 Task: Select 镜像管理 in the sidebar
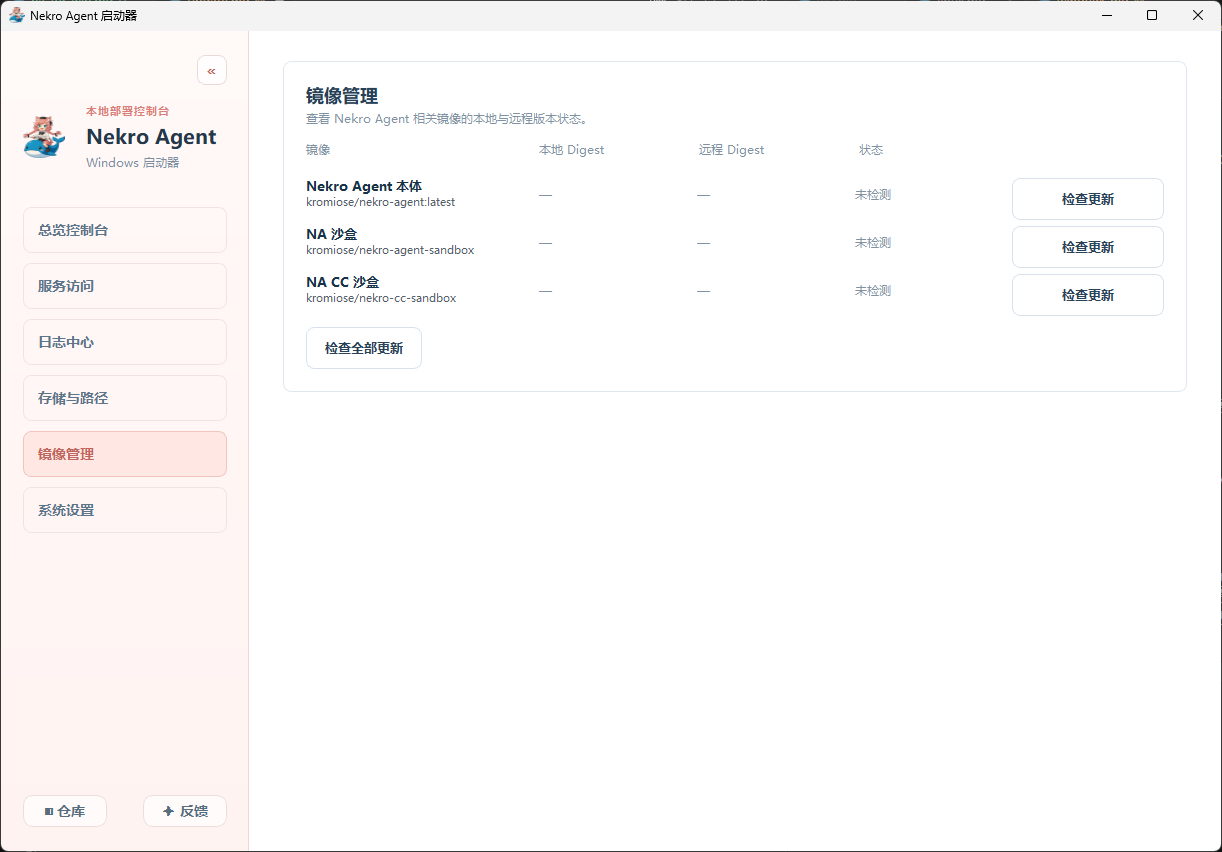[125, 454]
